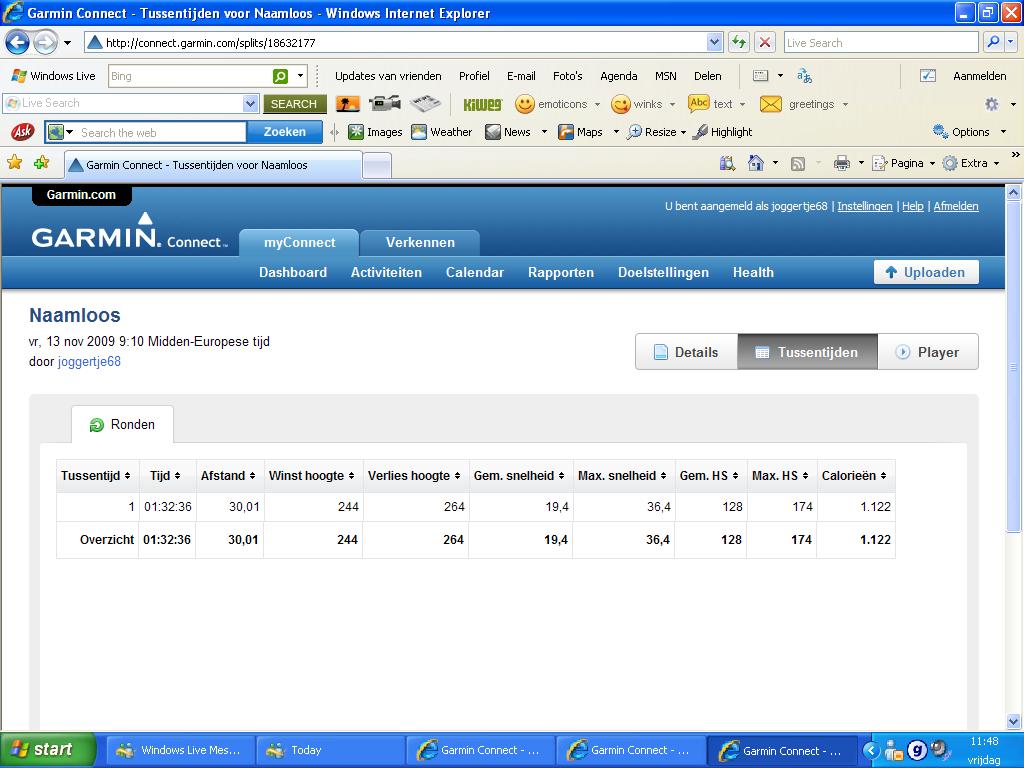Click the Research binoculars icon
Viewport: 1024px width, 768px height.
pos(727,163)
